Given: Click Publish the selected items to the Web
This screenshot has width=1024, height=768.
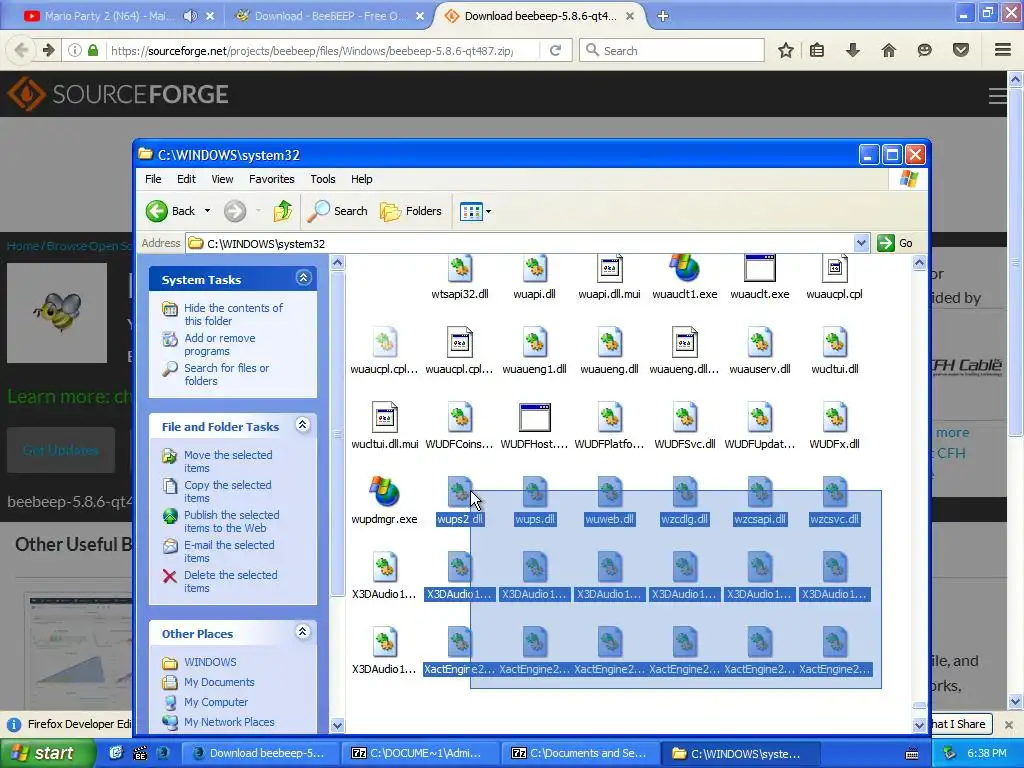Looking at the screenshot, I should 231,521.
